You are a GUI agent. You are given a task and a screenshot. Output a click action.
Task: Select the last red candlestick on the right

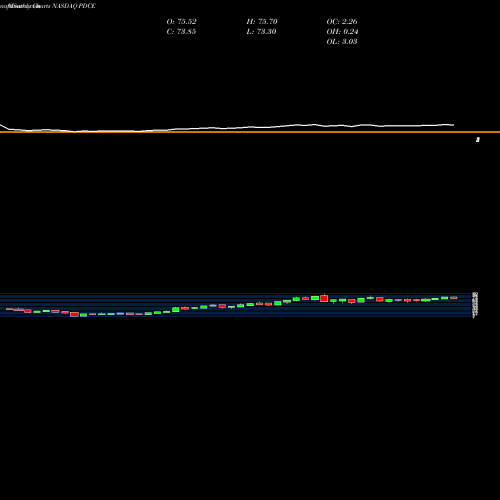point(454,298)
